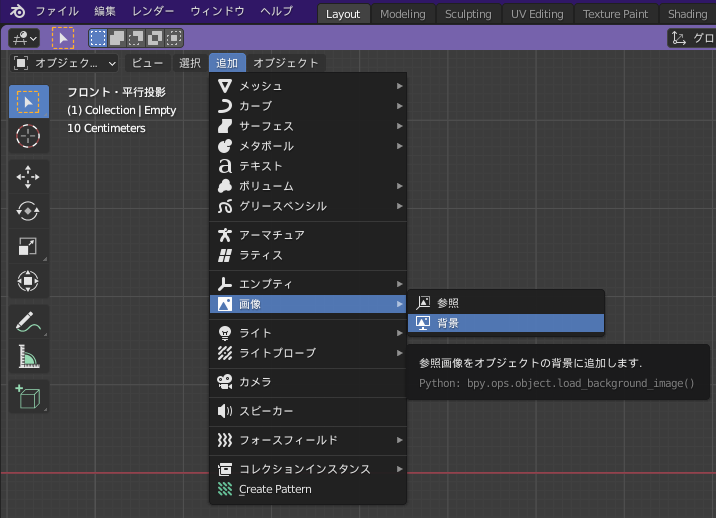Screen dimensions: 716x518
Task: Add a テキスト object
Action: click(308, 166)
